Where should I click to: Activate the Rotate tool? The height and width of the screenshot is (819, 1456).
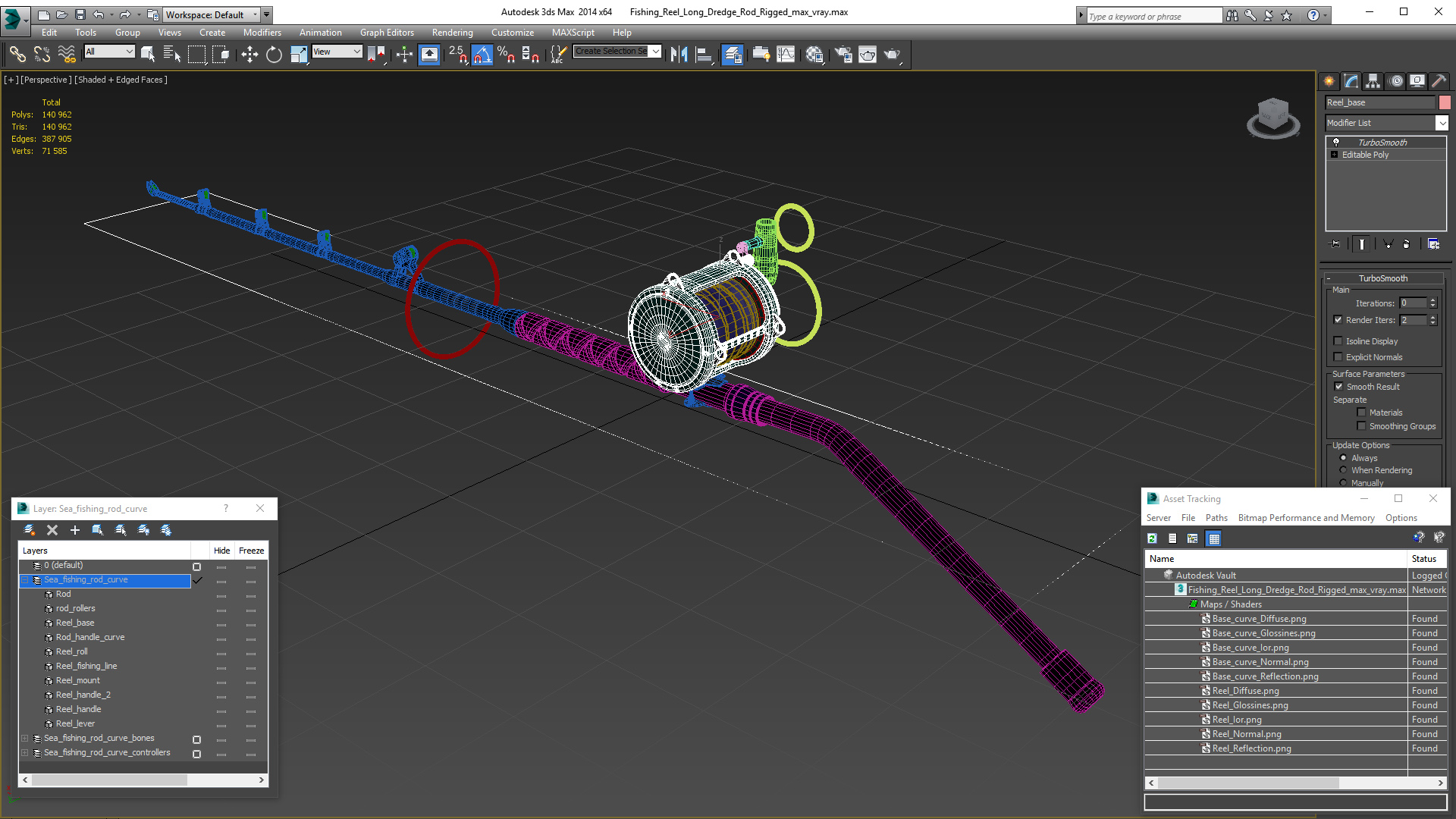pyautogui.click(x=274, y=54)
